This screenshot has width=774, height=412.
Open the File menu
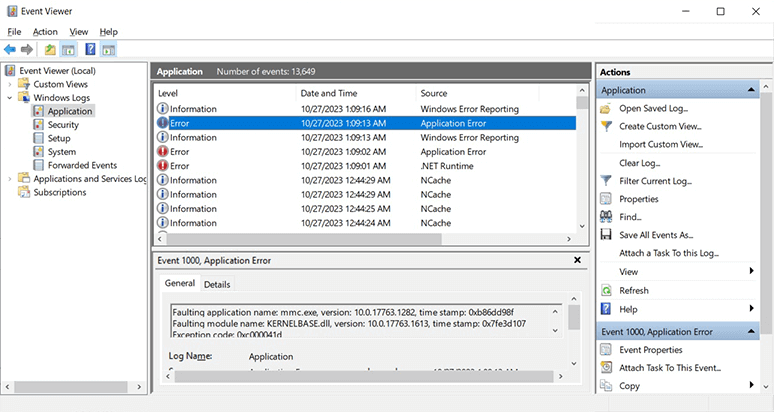click(14, 32)
